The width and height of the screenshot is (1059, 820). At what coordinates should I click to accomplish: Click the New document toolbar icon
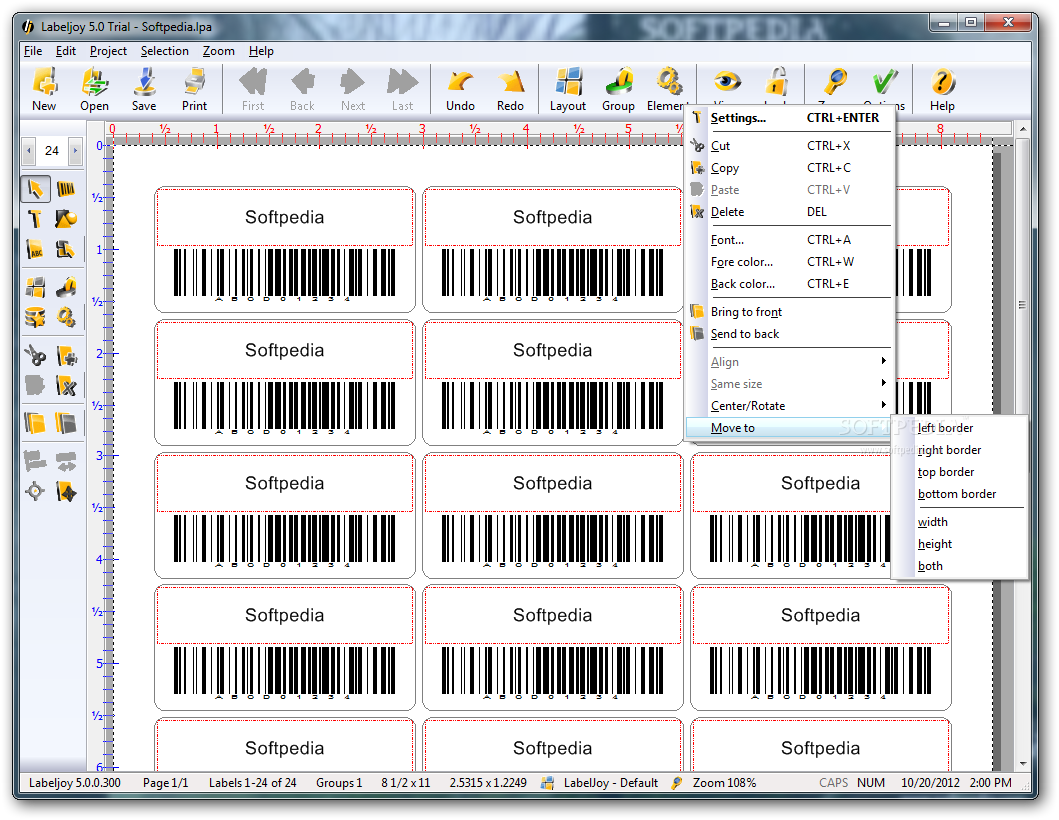[45, 88]
